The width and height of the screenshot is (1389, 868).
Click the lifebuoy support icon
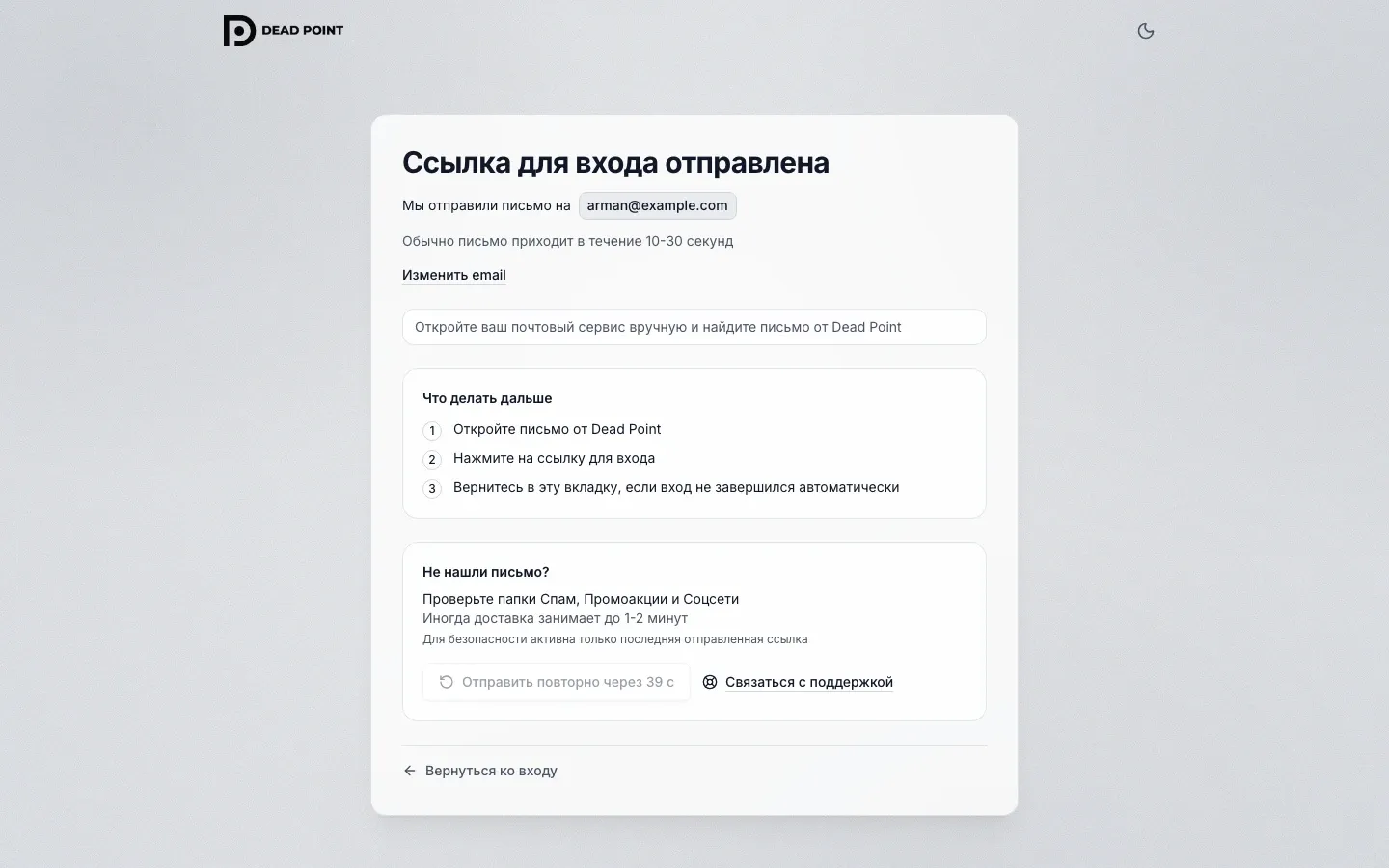tap(710, 682)
